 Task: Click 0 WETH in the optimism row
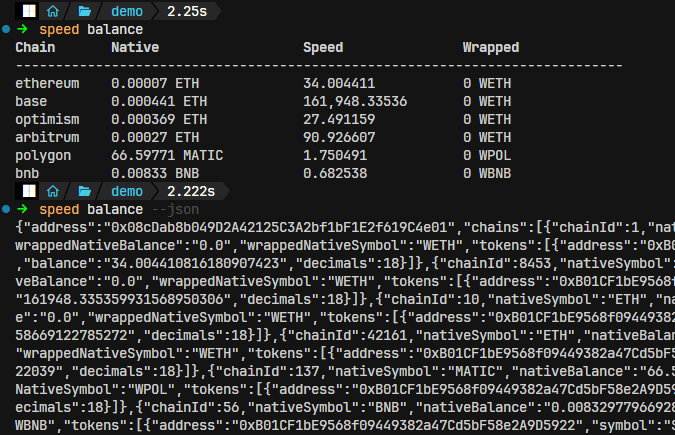(487, 119)
